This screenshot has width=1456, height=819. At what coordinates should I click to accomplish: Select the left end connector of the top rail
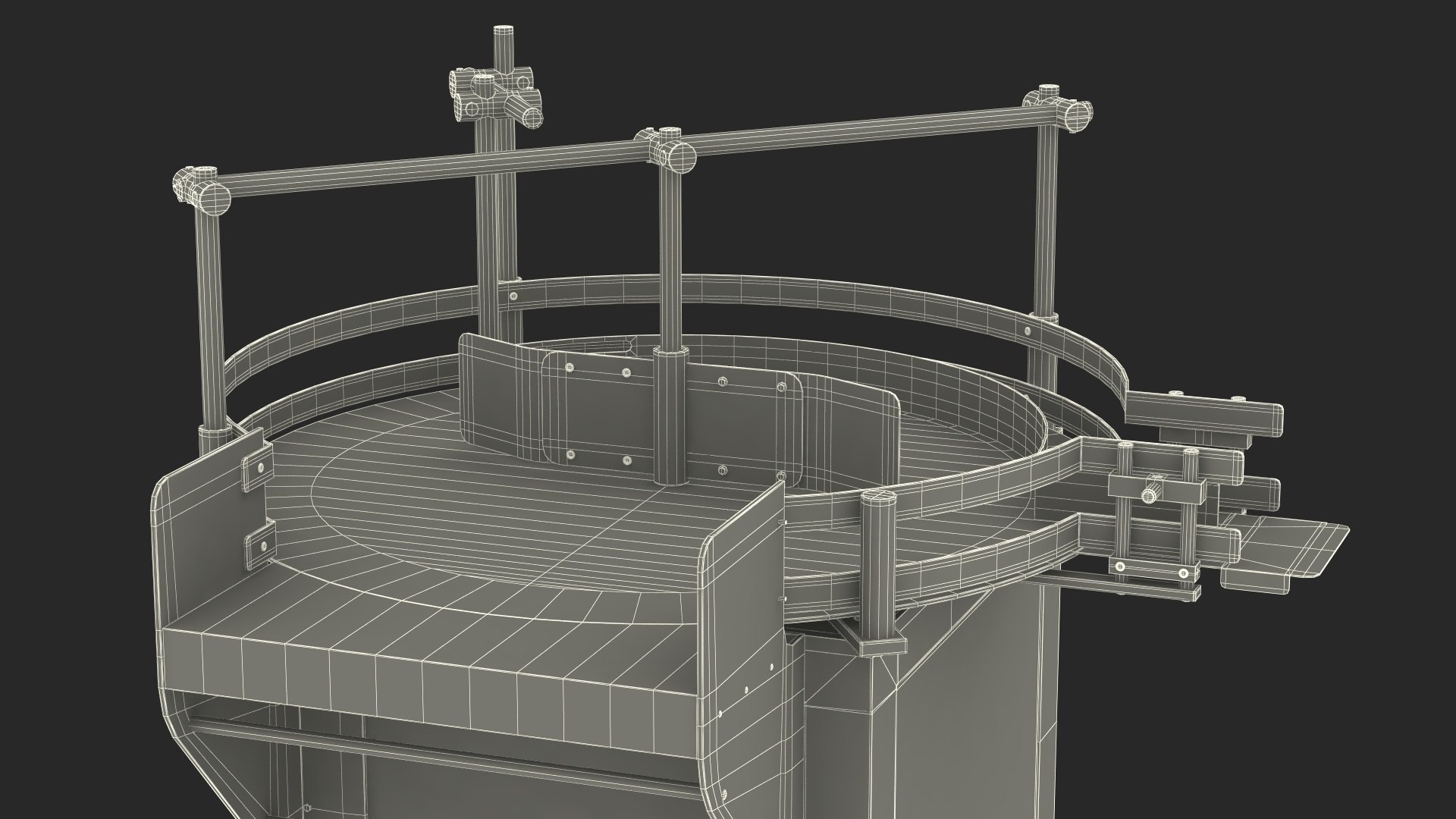click(x=201, y=192)
